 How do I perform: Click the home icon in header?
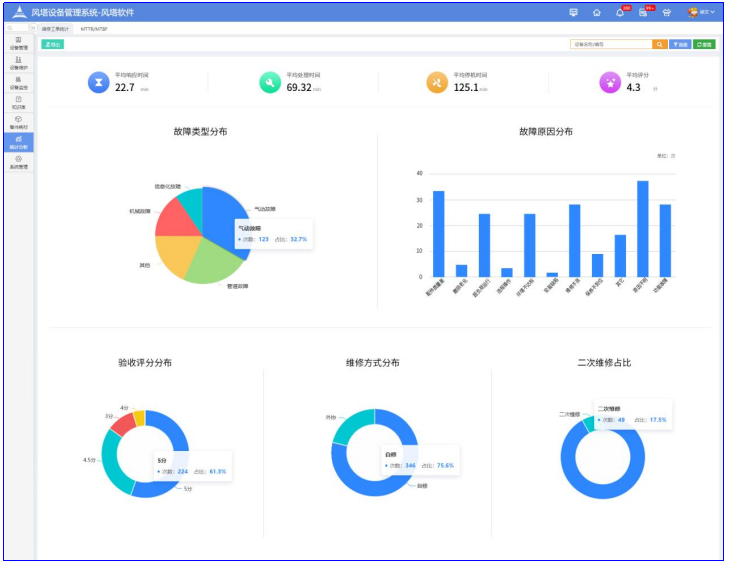(597, 13)
